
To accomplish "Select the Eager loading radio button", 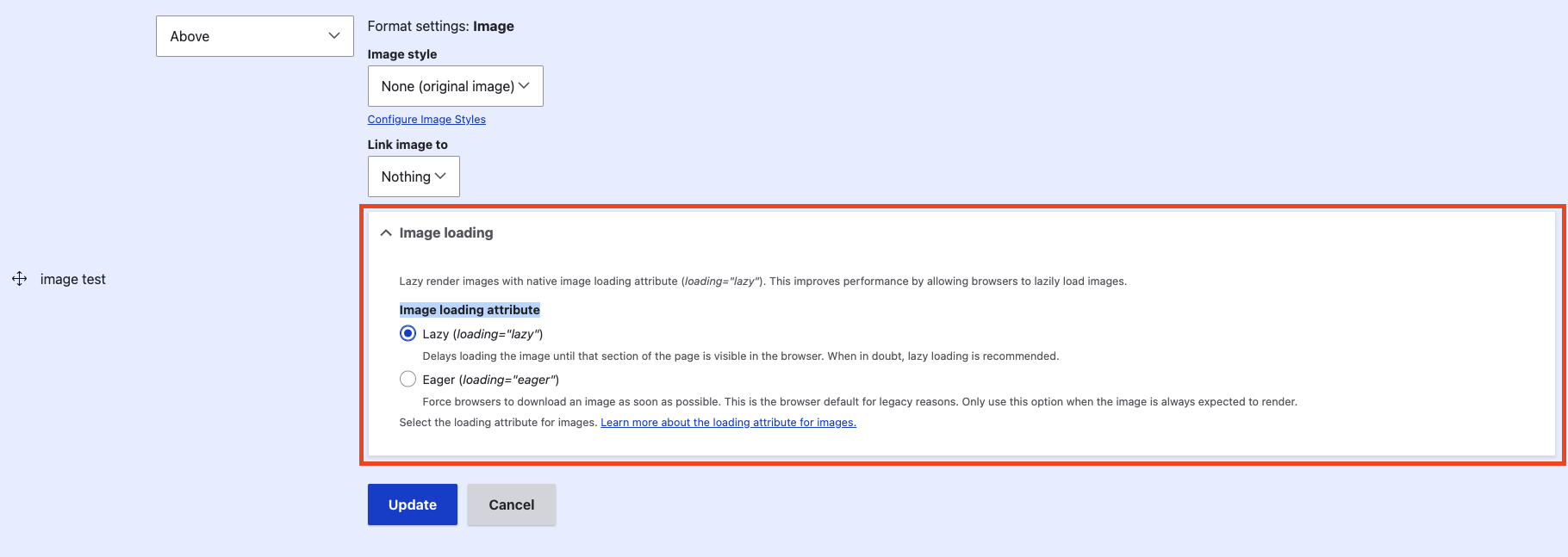I will (408, 379).
